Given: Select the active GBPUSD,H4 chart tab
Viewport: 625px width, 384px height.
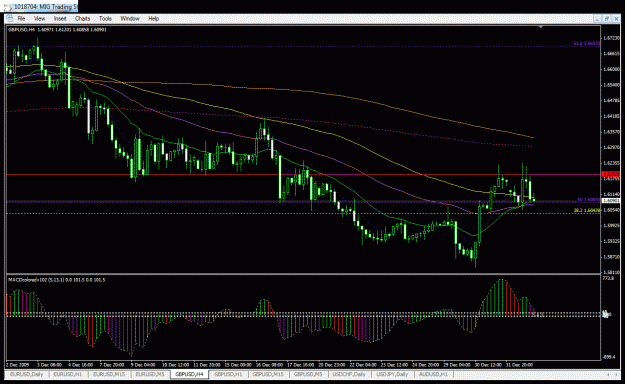Looking at the screenshot, I should (189, 374).
